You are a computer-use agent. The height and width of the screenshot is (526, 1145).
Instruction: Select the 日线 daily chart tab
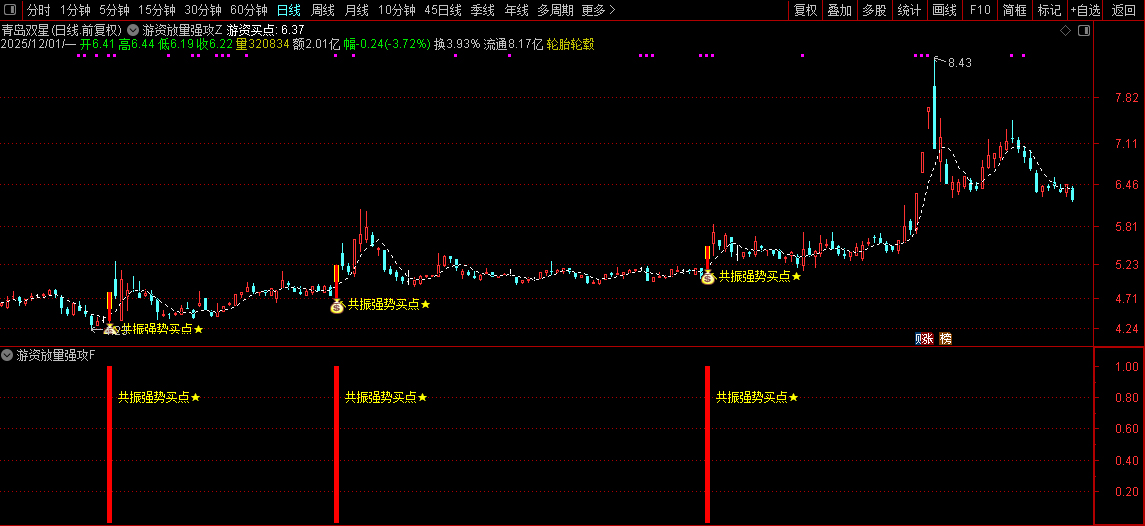tap(288, 10)
